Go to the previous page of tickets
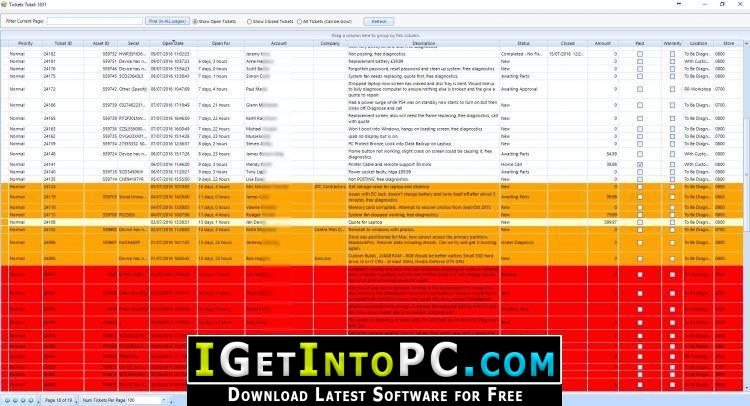 click(15, 400)
